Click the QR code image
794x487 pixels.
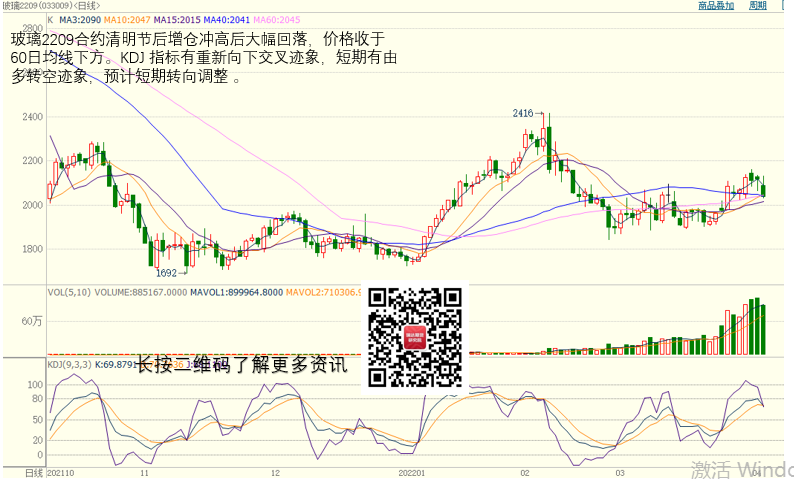coord(414,337)
